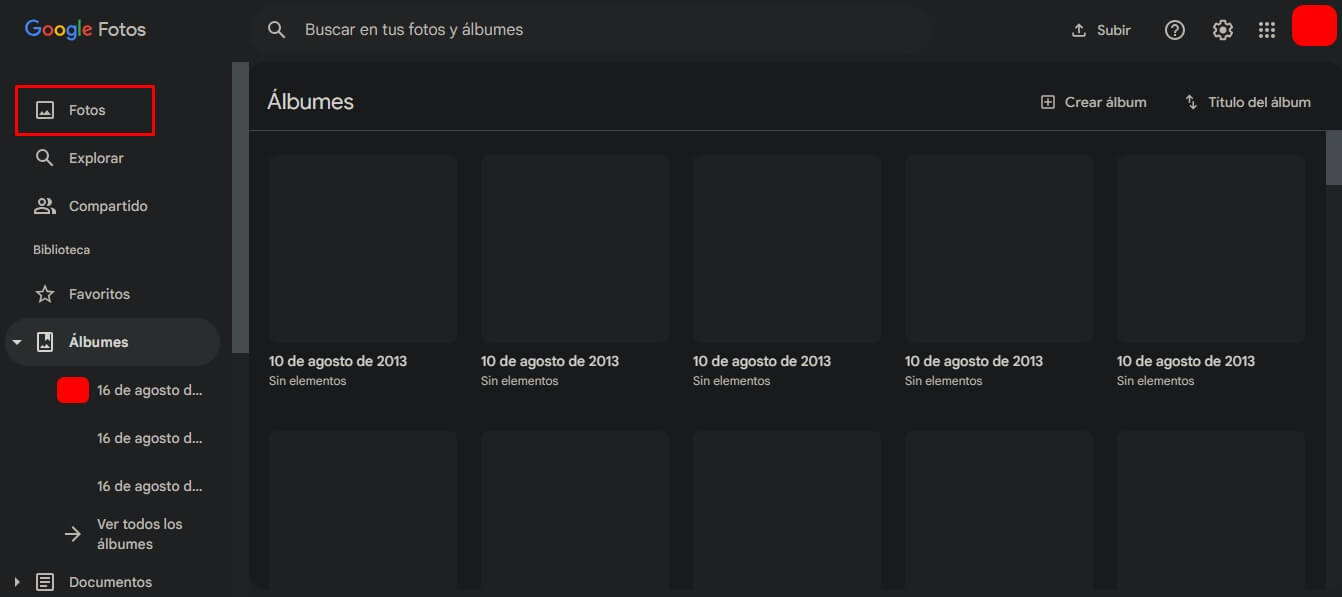This screenshot has height=597, width=1342.
Task: Select the Álbumes sidebar entry
Action: (x=112, y=342)
